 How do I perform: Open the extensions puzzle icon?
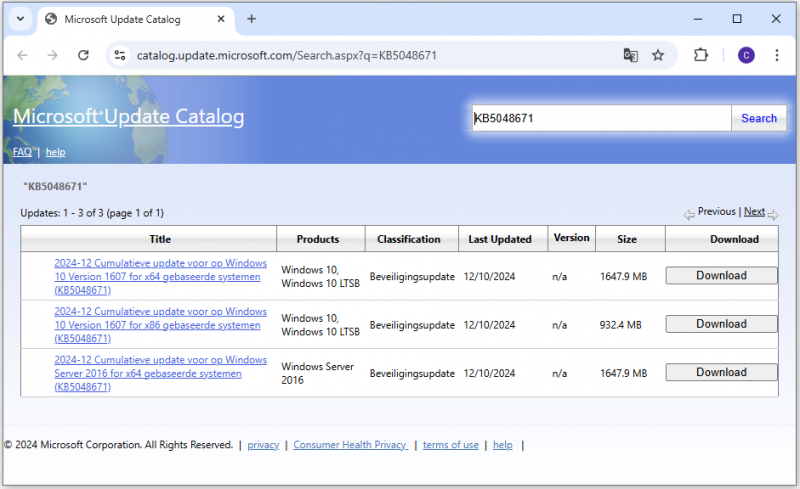pos(701,55)
